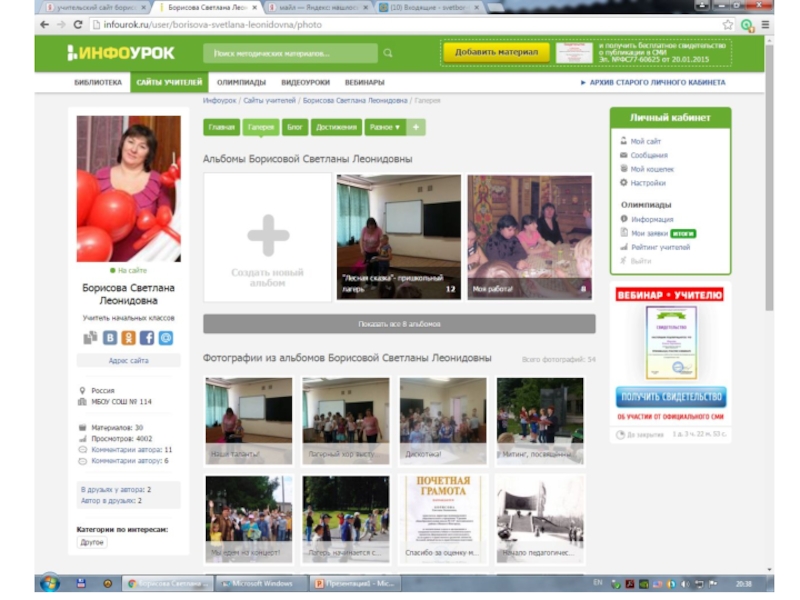
Task: Expand the Разное dropdown
Action: [385, 127]
